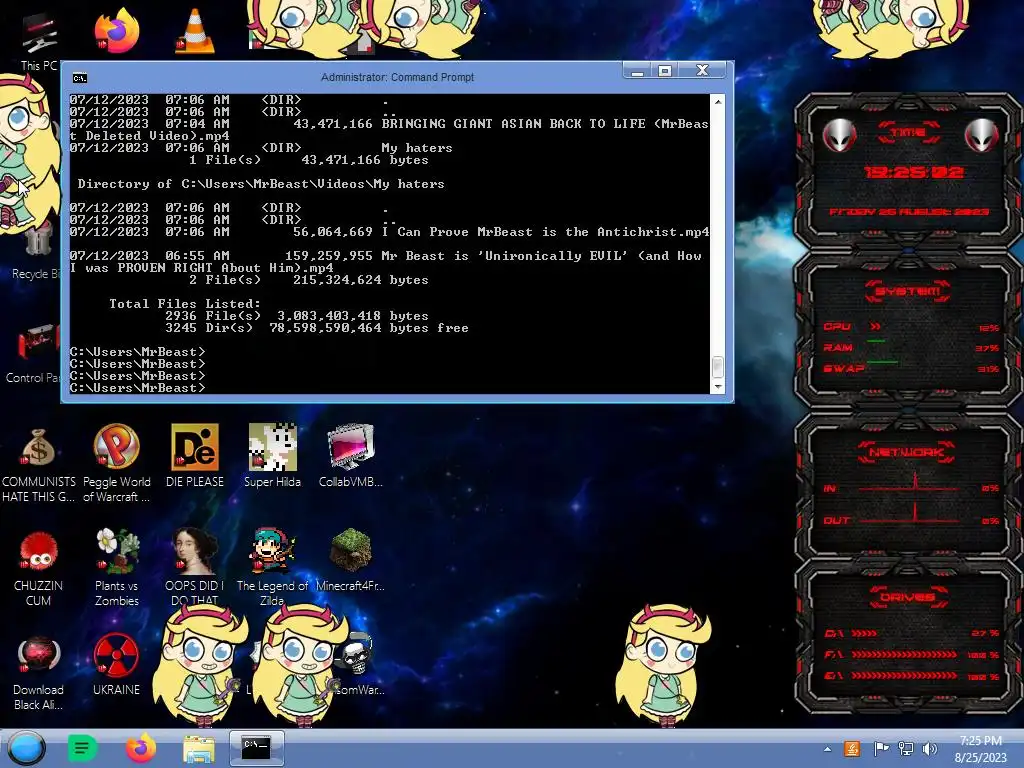Open the Command Prompt window system menu icon
Image resolution: width=1024 pixels, height=768 pixels.
[80, 78]
